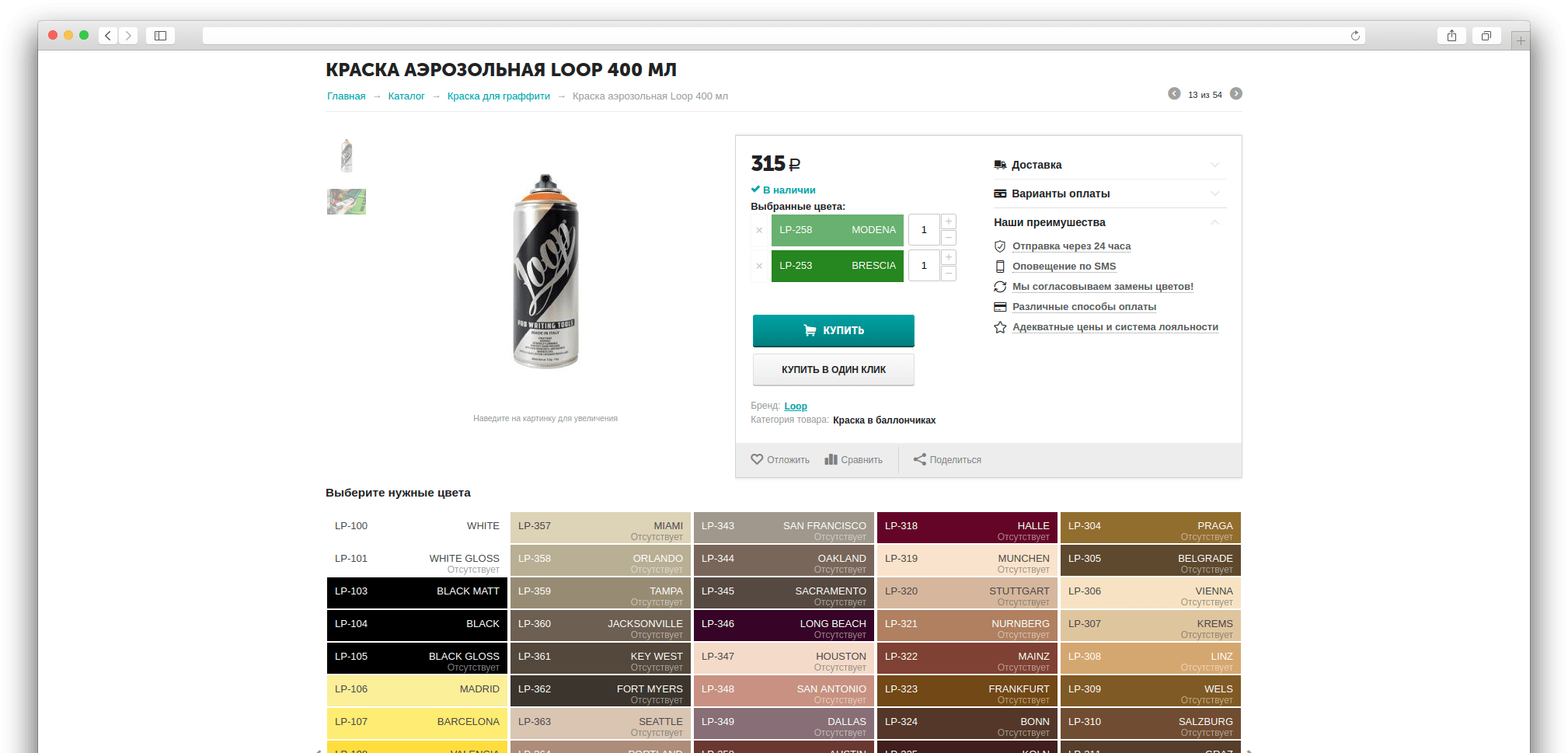Increase quantity for MODENA color
This screenshot has height=753, width=1568.
pyautogui.click(x=949, y=221)
